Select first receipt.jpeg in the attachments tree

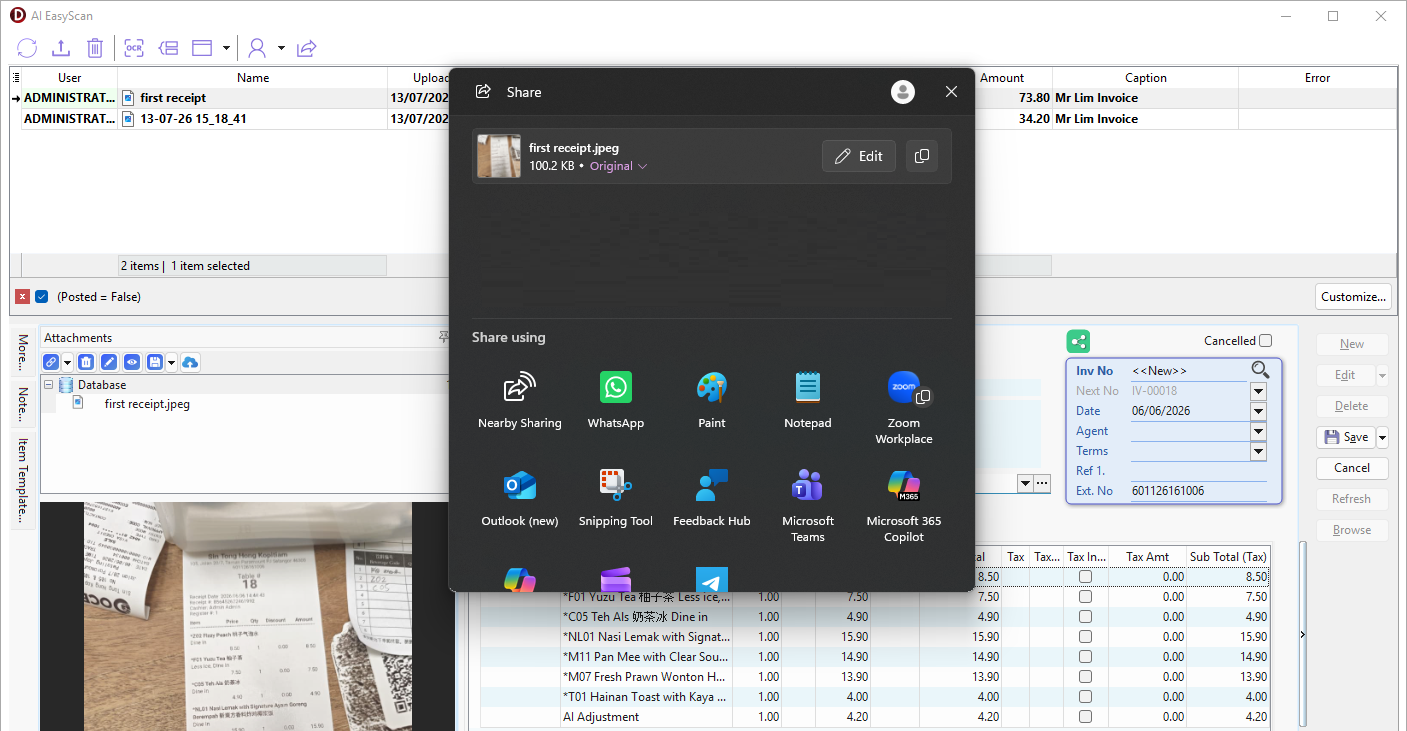coord(147,404)
